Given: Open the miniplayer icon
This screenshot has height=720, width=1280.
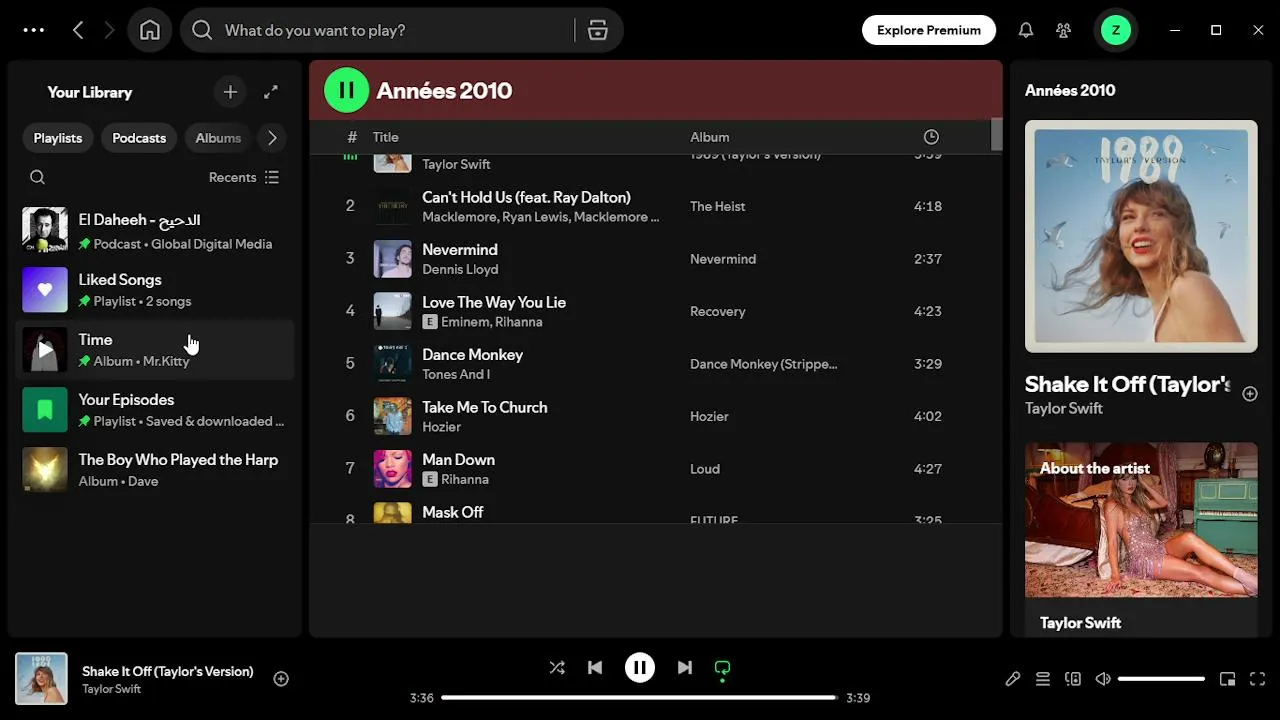Looking at the screenshot, I should (1228, 679).
